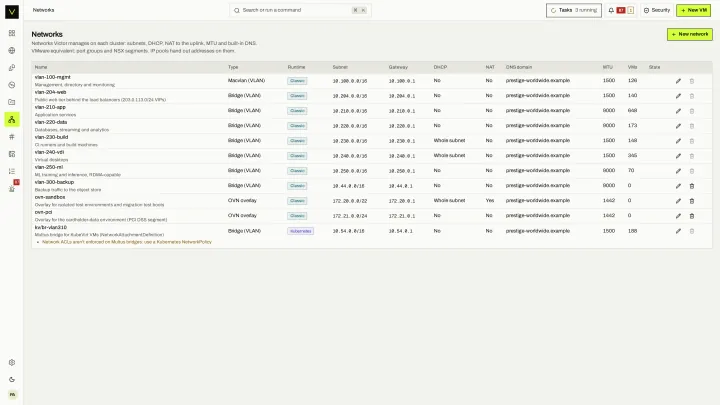Viewport: 720px width, 405px height.
Task: Select the vlan-220-data network name
Action: pos(51,122)
